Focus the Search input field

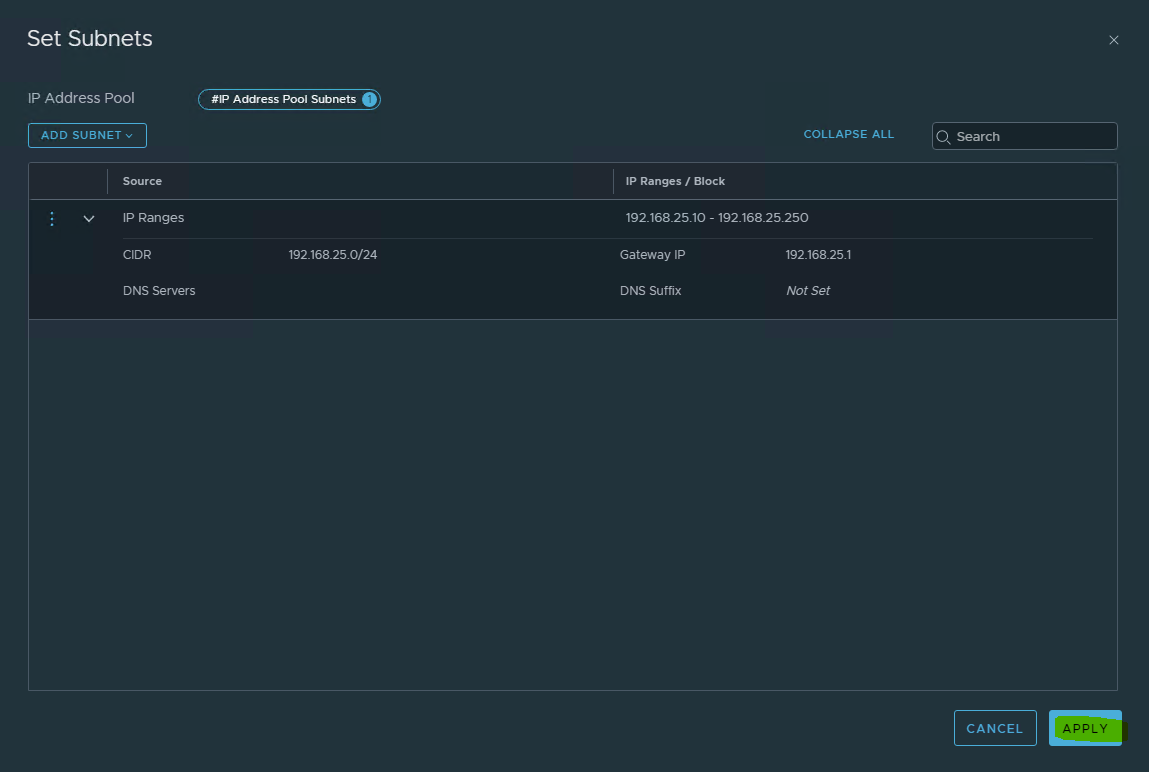[x=1024, y=136]
